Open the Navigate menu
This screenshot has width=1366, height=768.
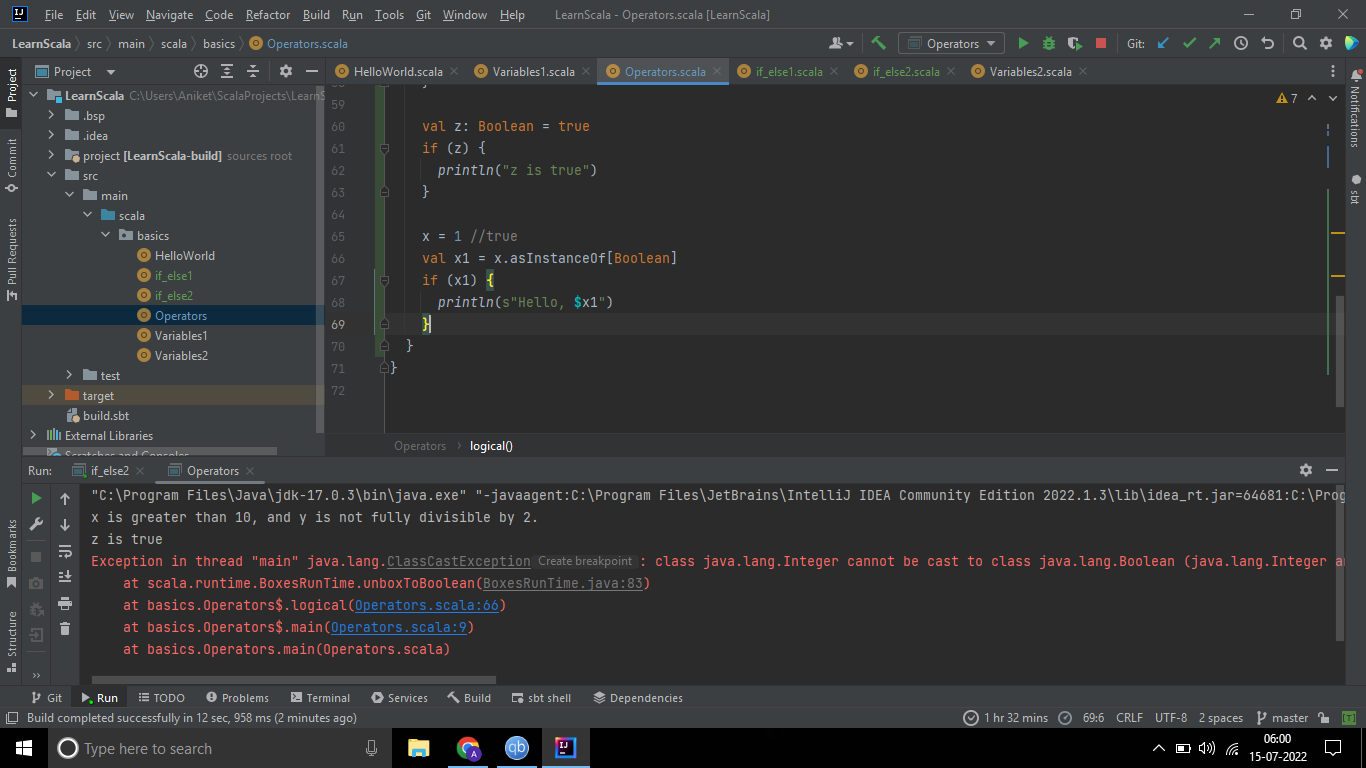(169, 15)
